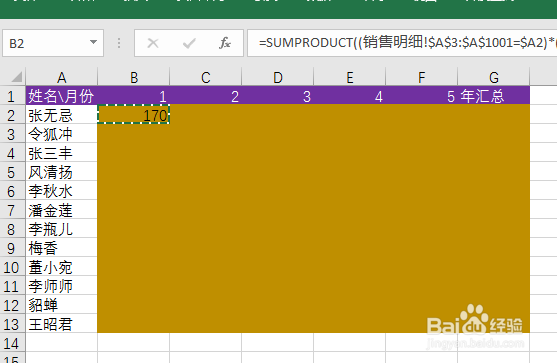Screen dimensions: 557x363
Task: Cancel formula entry with the X icon
Action: pyautogui.click(x=153, y=43)
